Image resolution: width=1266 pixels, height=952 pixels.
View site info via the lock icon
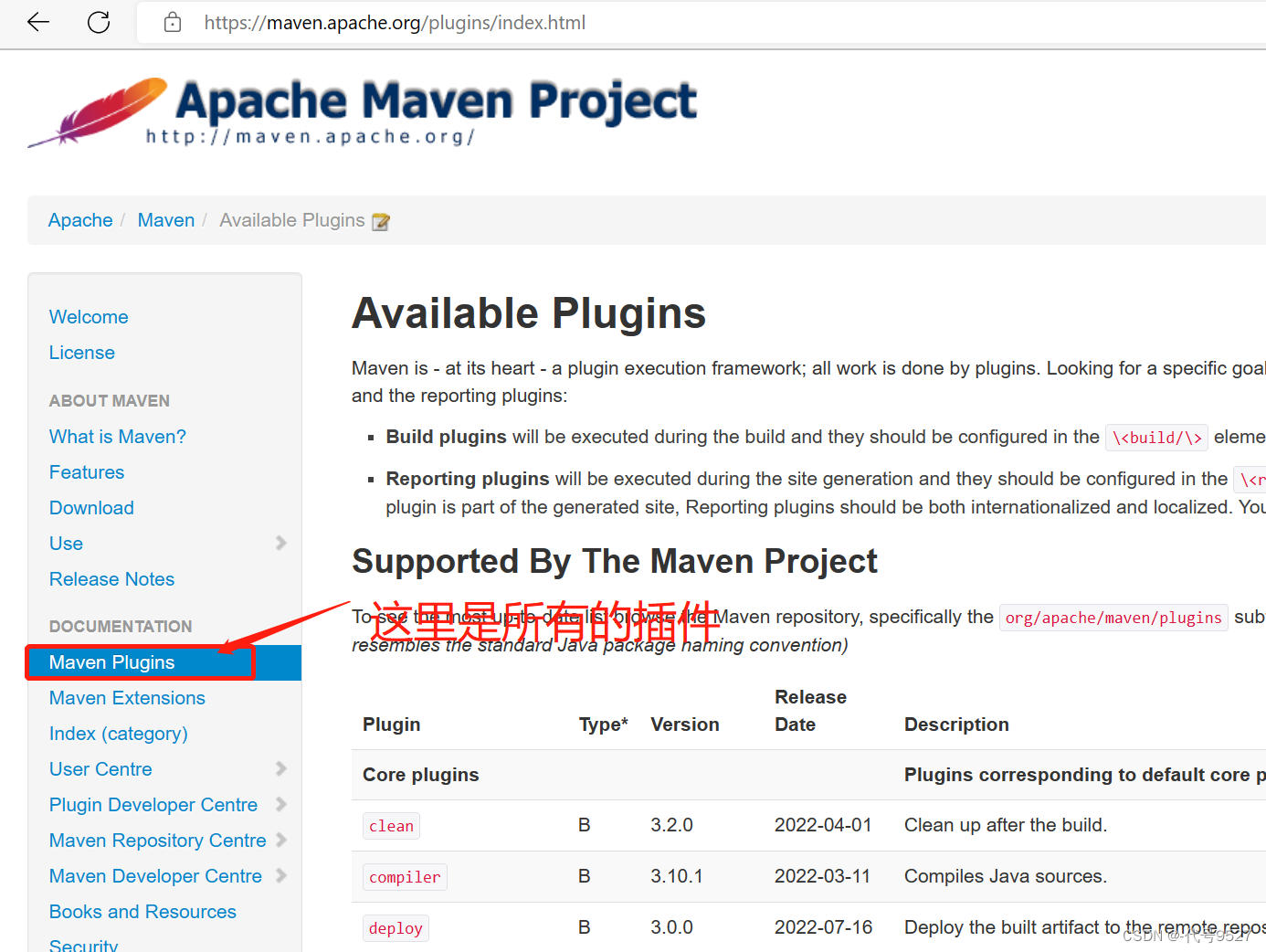pos(173,22)
